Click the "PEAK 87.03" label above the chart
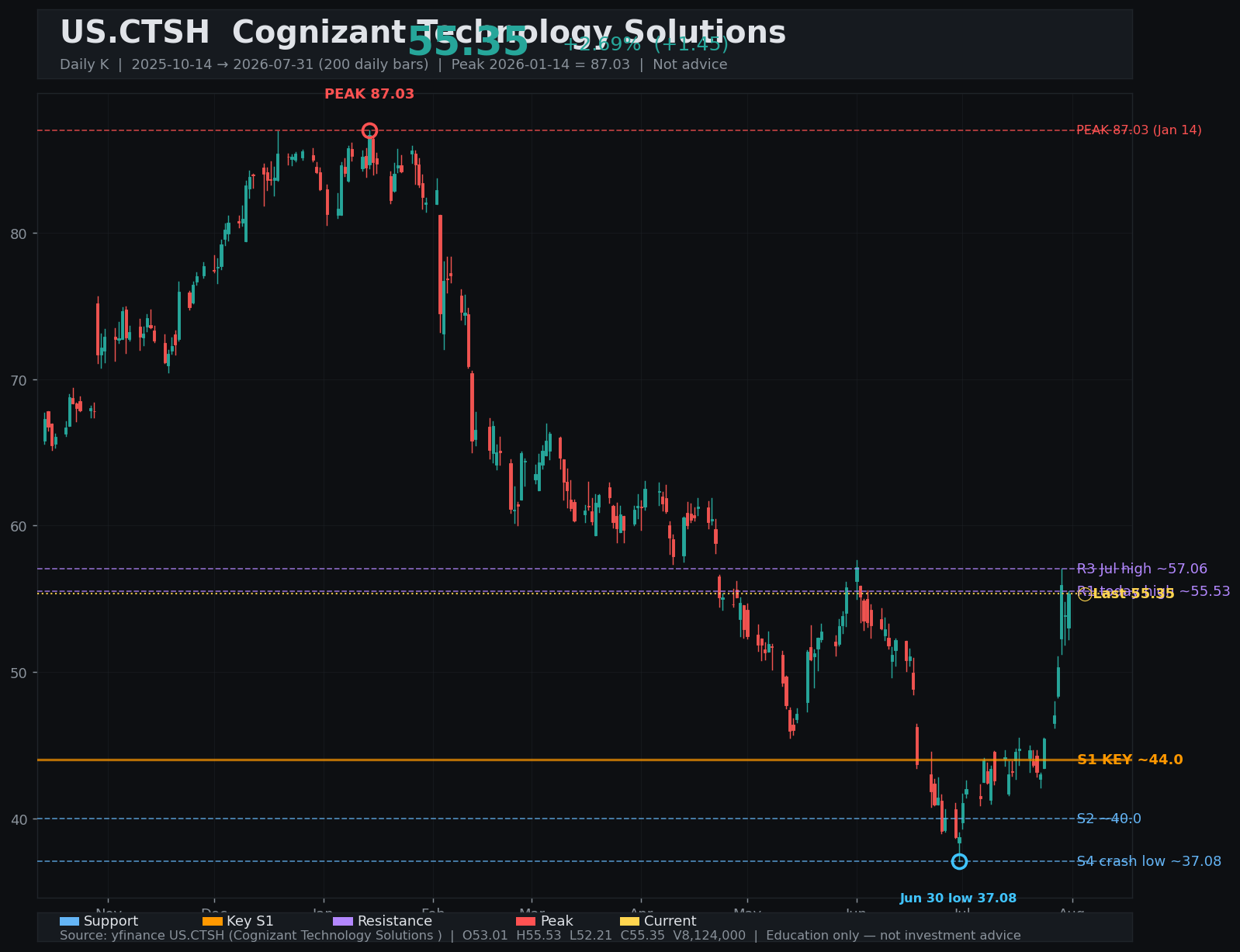 369,94
